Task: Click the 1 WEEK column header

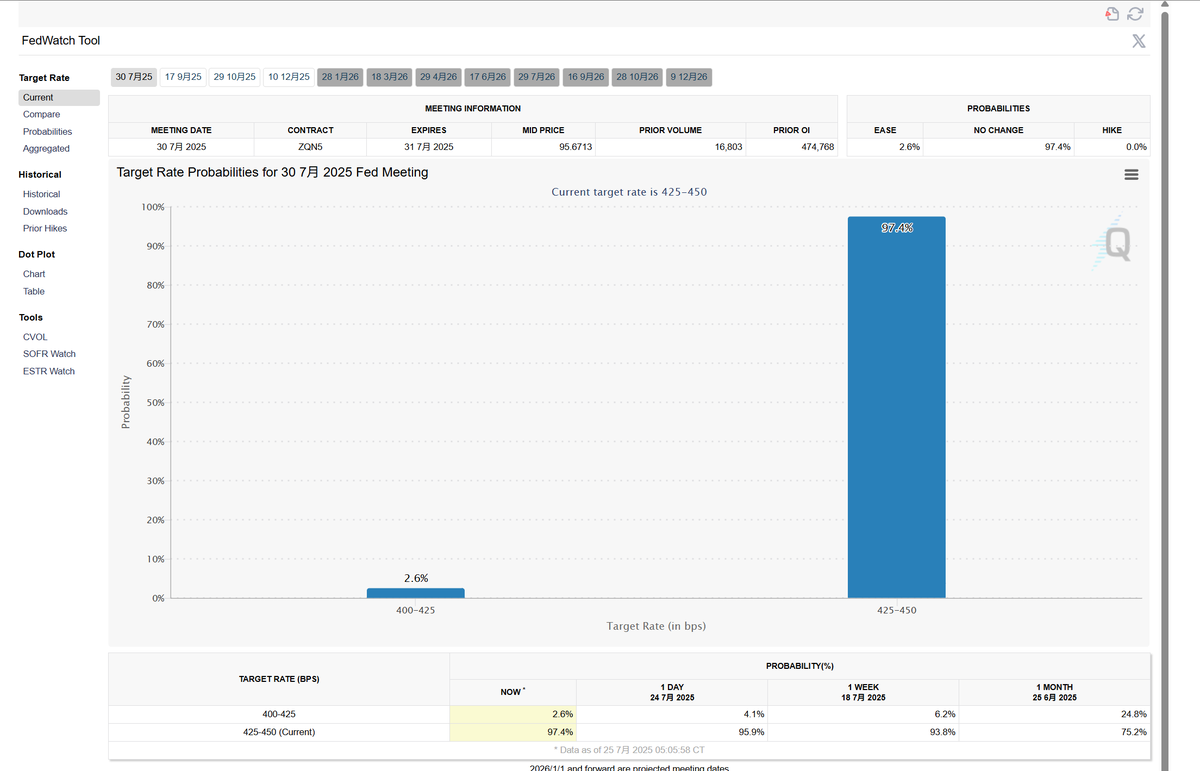Action: [x=863, y=692]
